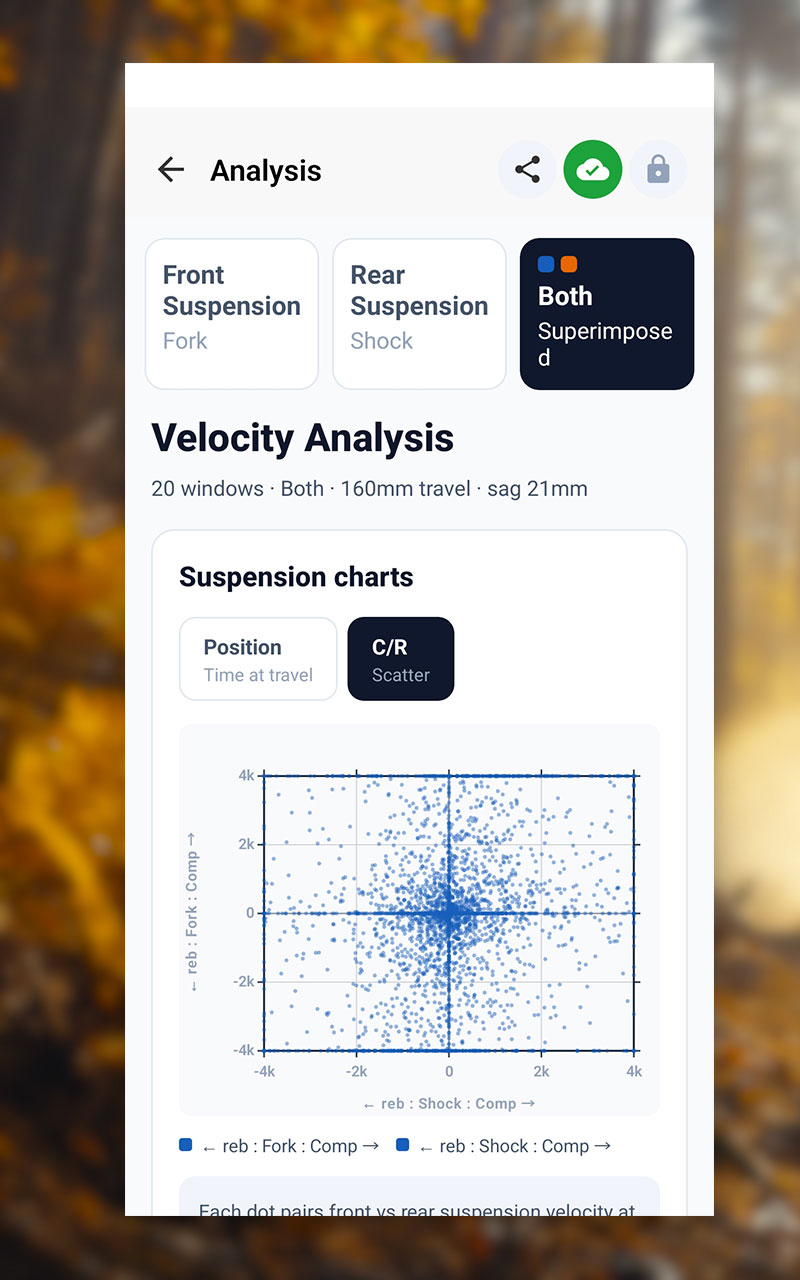
Task: Toggle the reb : Shock : Comp legend entry
Action: point(504,1146)
